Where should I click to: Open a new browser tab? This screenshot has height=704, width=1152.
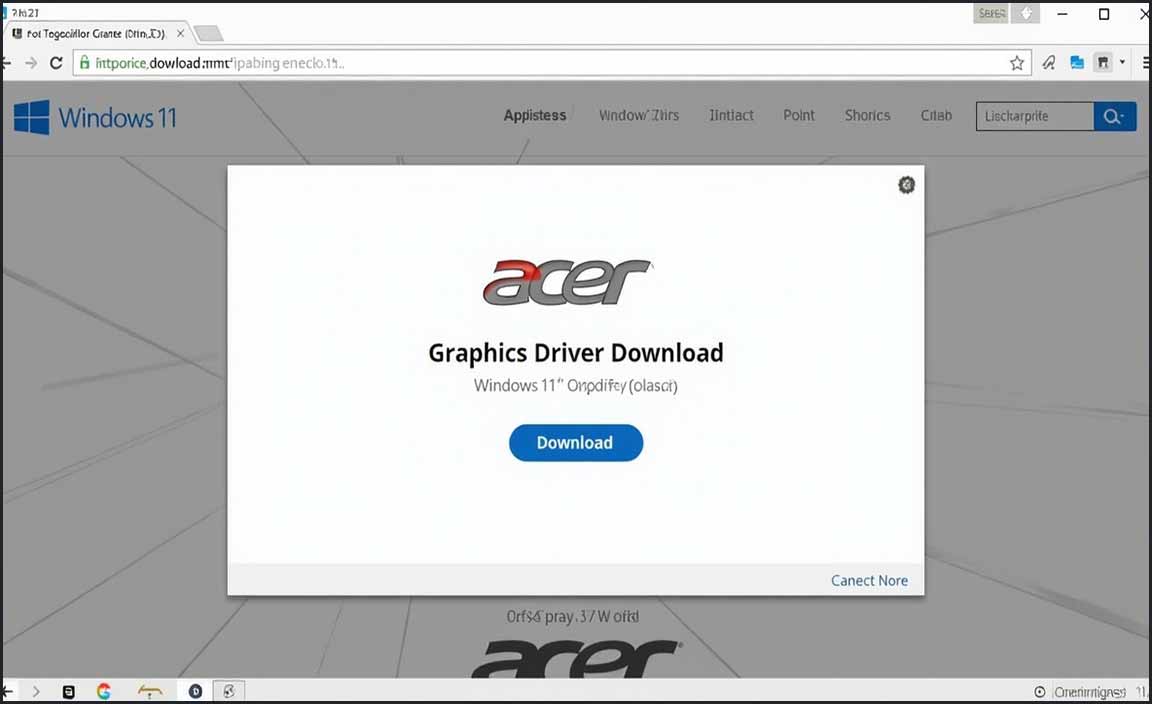coord(208,34)
